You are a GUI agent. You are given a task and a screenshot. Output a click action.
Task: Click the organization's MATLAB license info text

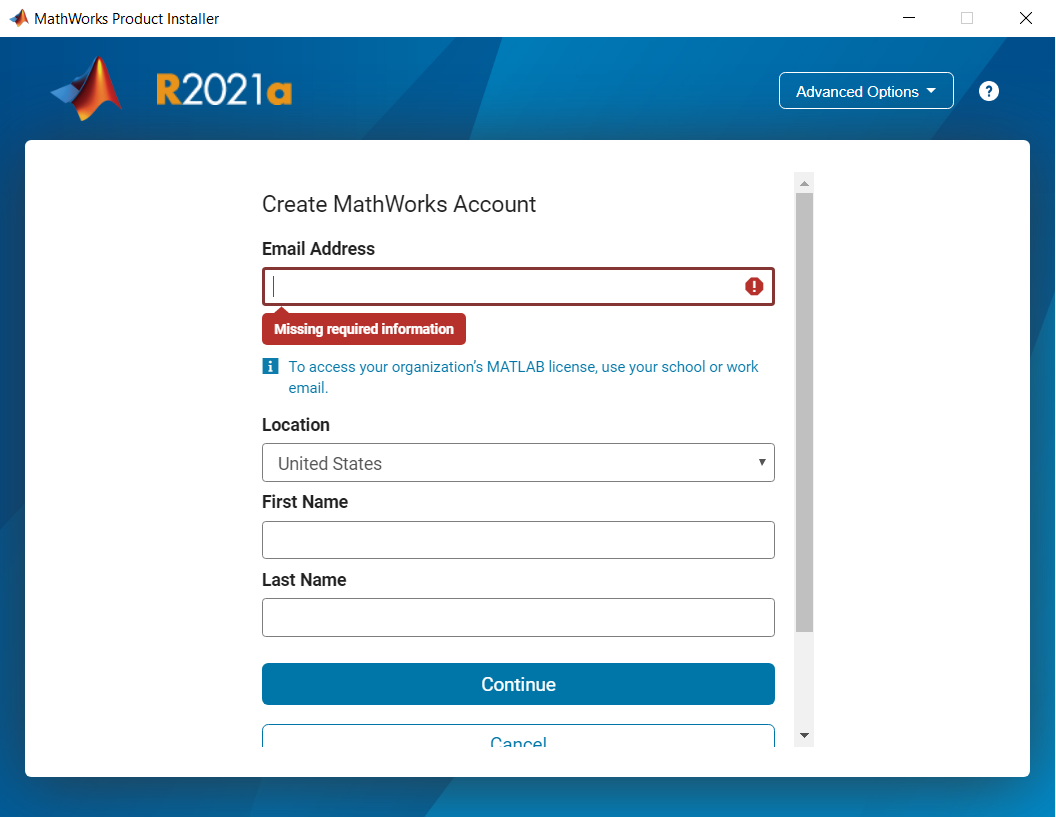[x=523, y=377]
